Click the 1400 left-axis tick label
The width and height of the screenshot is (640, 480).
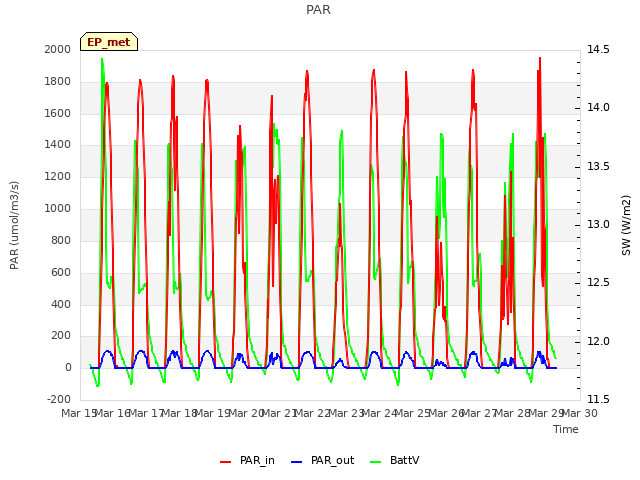pos(58,144)
